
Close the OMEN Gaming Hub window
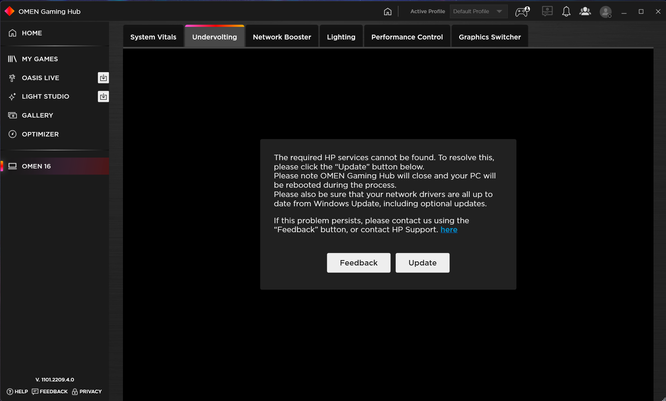[x=658, y=12]
